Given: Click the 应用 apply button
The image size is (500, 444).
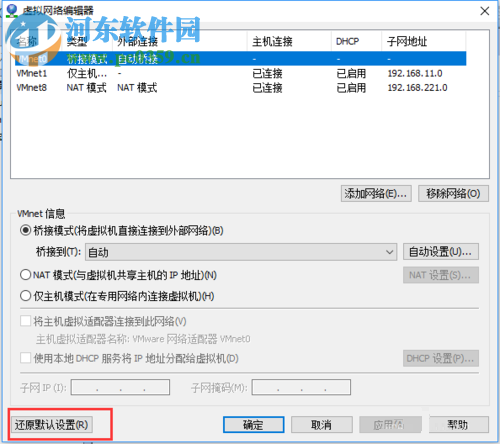Looking at the screenshot, I should [390, 425].
